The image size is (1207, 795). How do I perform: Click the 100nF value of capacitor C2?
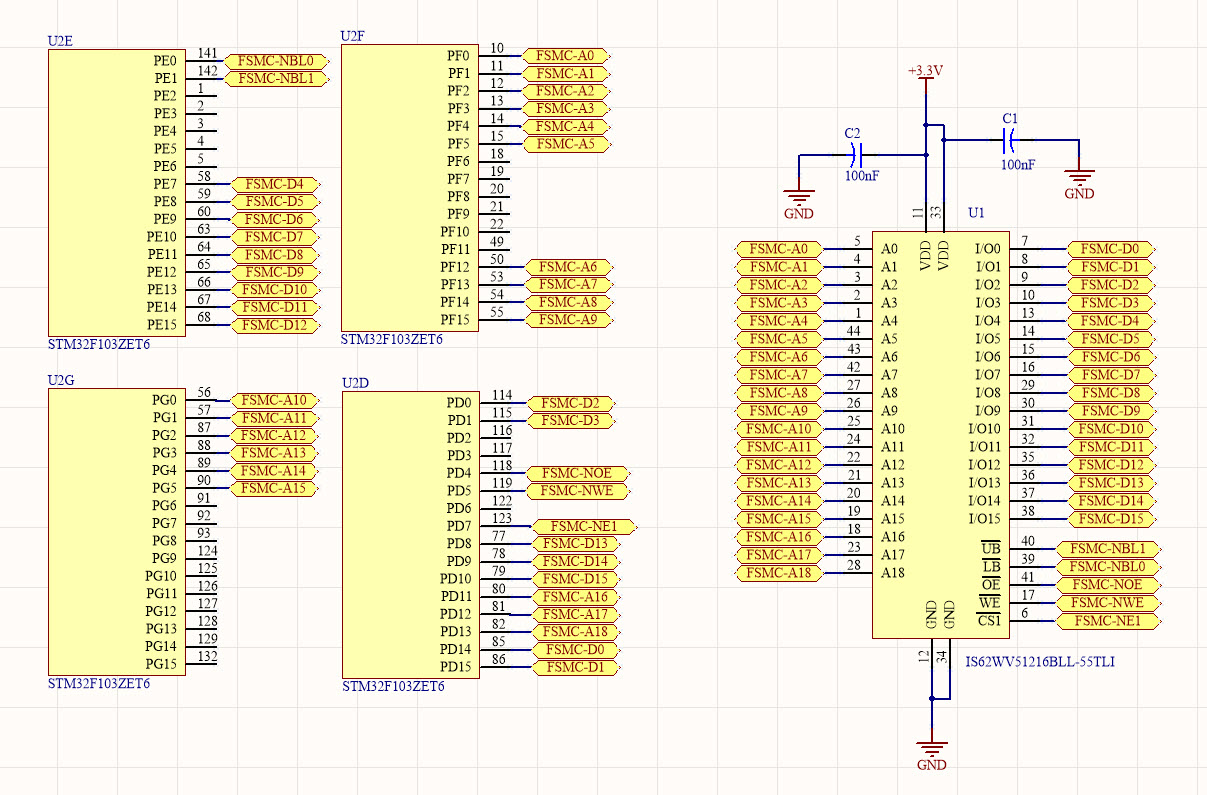861,176
